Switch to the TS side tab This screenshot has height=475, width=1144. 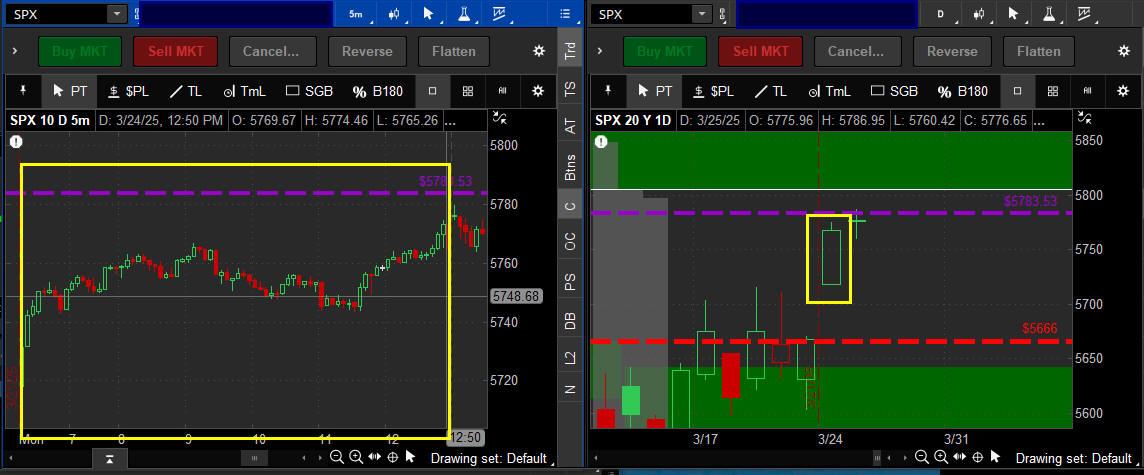click(x=570, y=88)
